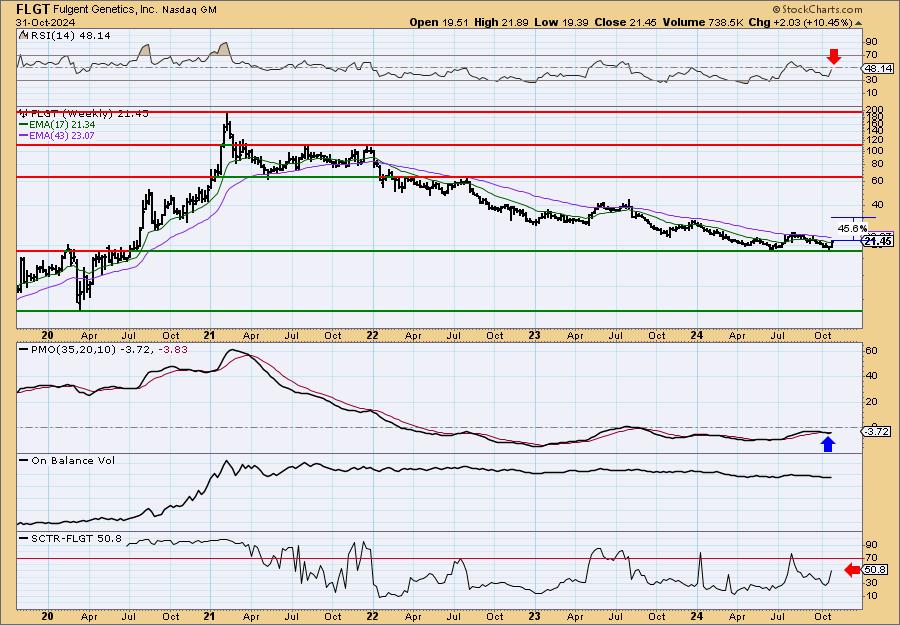This screenshot has height=625, width=900.
Task: Click the High 21.89 value
Action: (502, 22)
